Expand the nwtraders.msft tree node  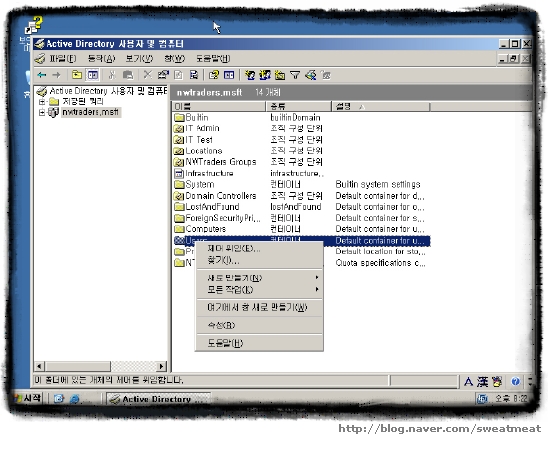click(x=42, y=112)
